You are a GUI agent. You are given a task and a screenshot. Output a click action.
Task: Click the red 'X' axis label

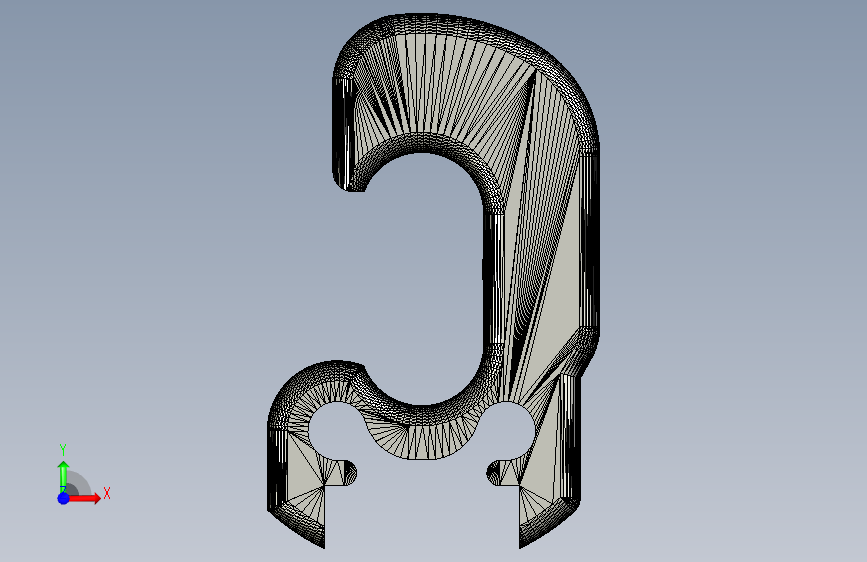point(107,493)
